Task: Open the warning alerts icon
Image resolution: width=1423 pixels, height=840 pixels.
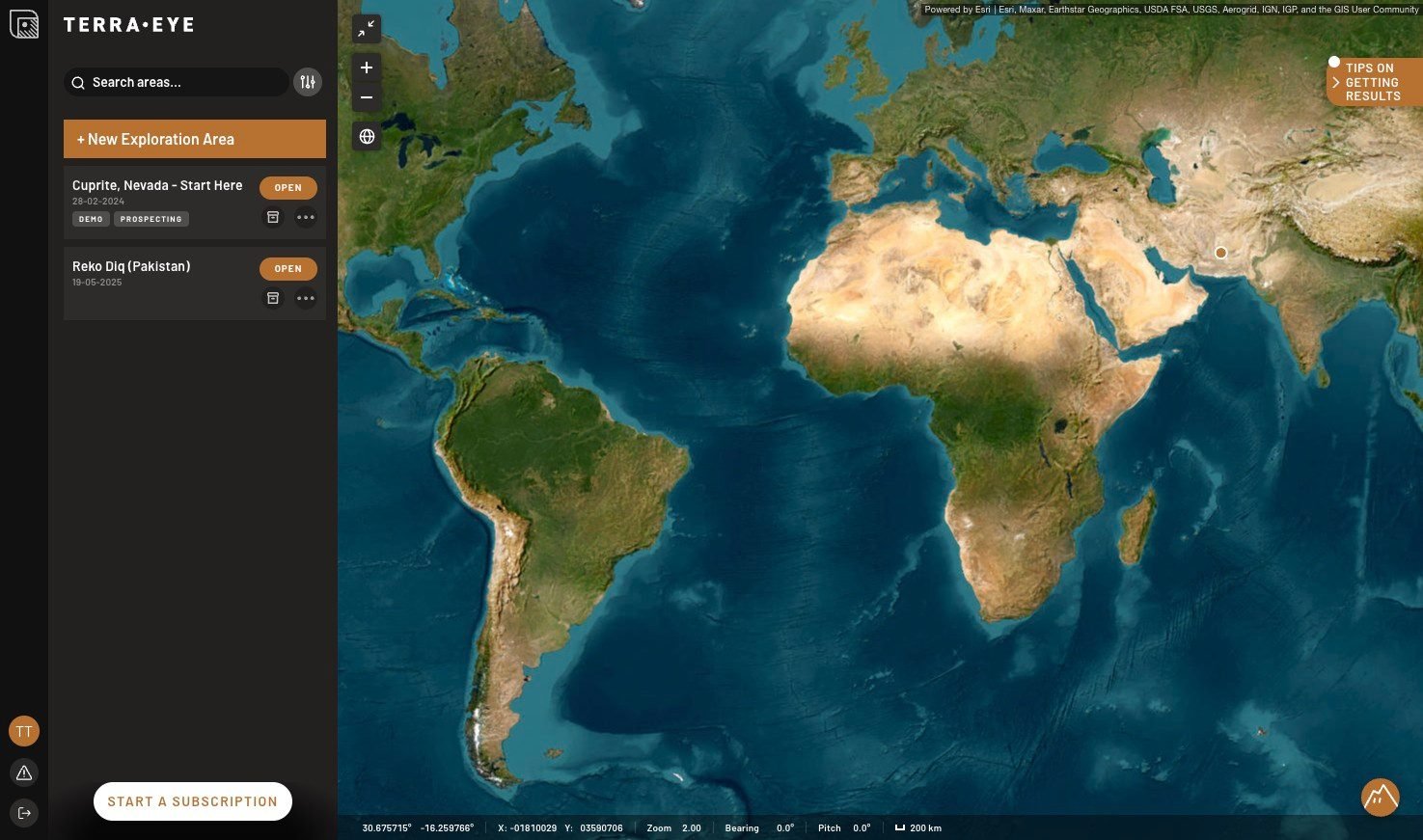Action: click(24, 772)
